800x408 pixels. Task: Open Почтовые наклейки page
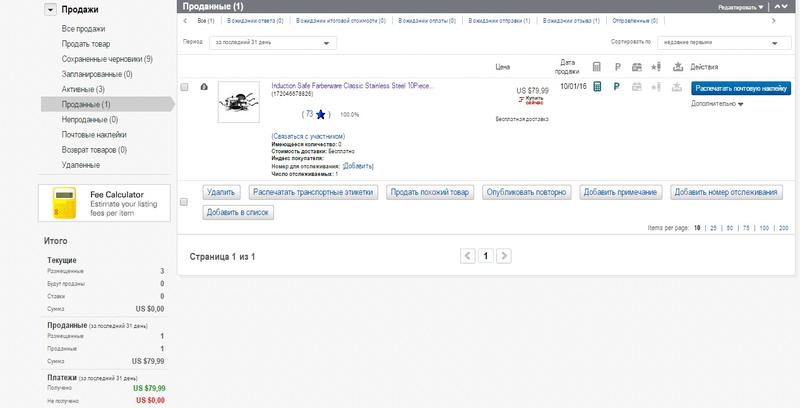[x=94, y=135]
